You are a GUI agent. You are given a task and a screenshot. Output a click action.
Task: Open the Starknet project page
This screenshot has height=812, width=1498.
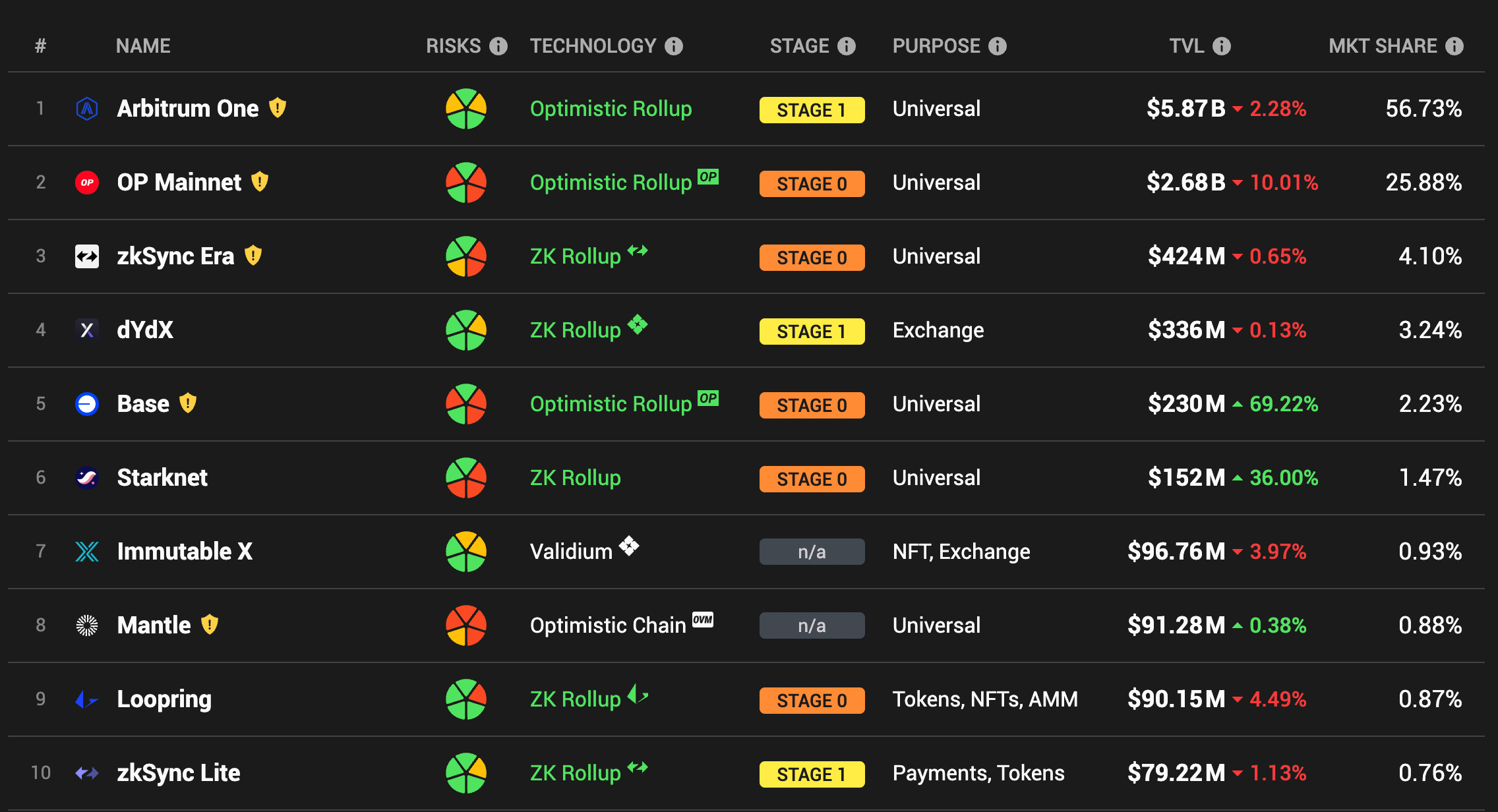[162, 478]
